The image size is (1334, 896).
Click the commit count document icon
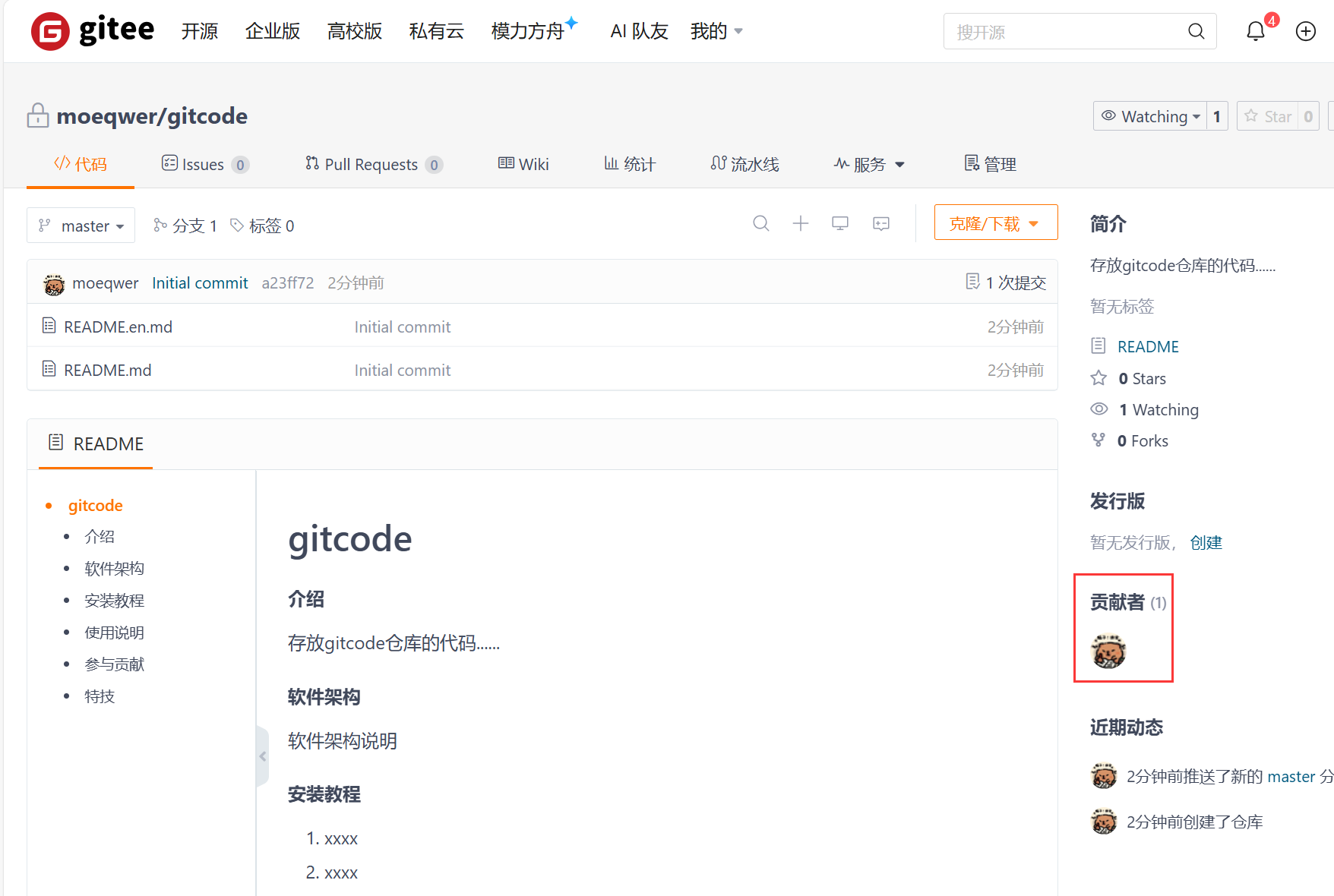click(x=972, y=282)
